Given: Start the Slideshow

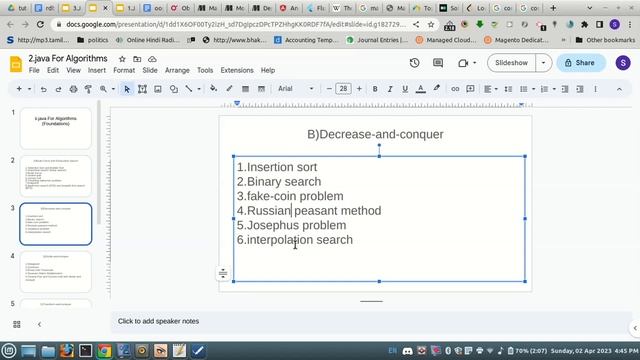Looking at the screenshot, I should point(511,63).
